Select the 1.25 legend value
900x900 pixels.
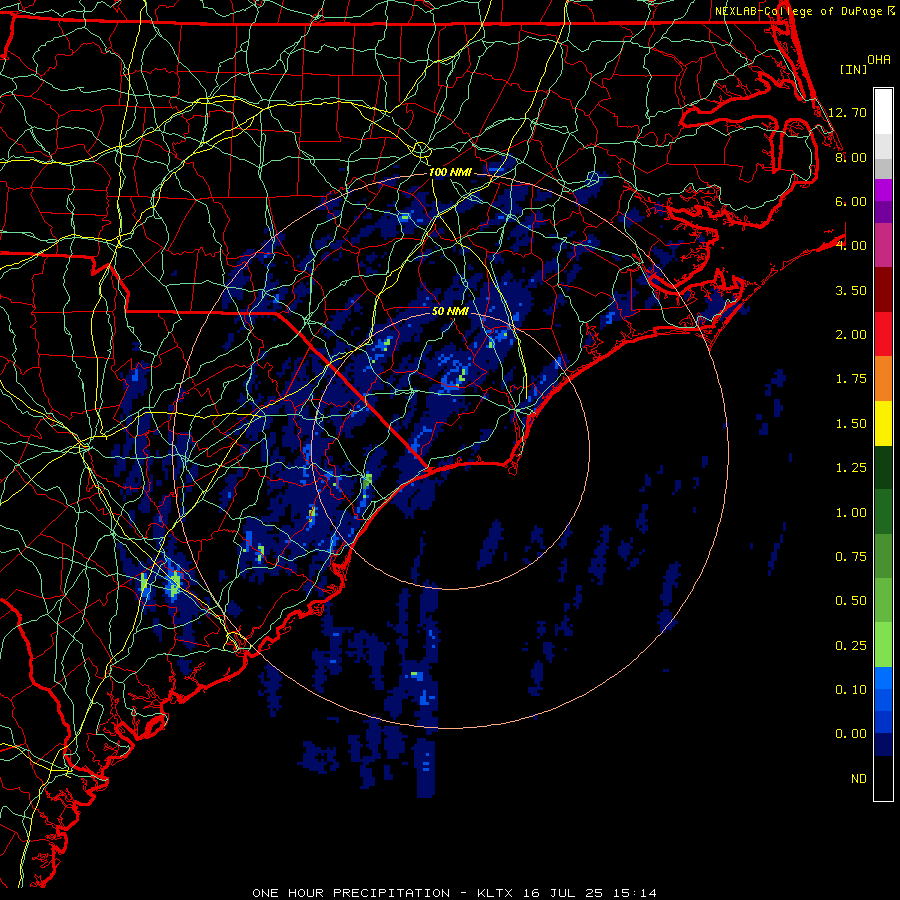tap(851, 467)
